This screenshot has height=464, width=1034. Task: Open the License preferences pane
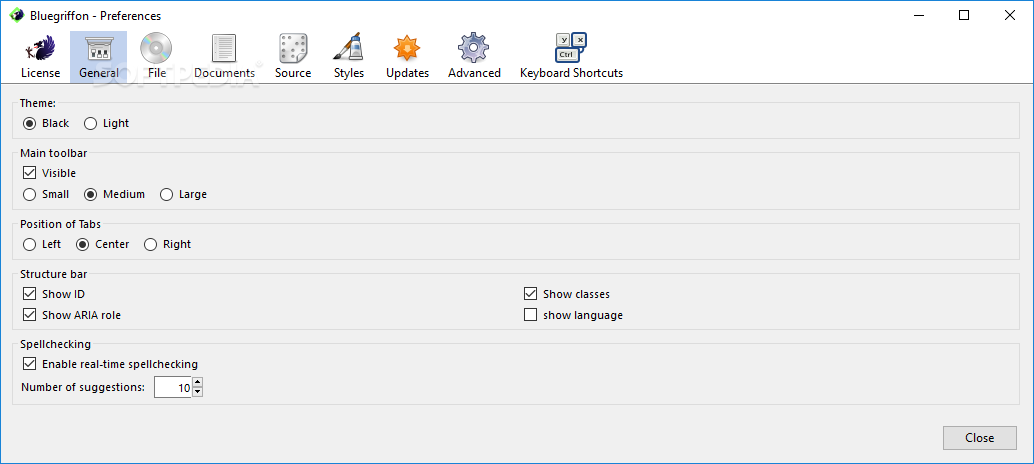pos(40,57)
